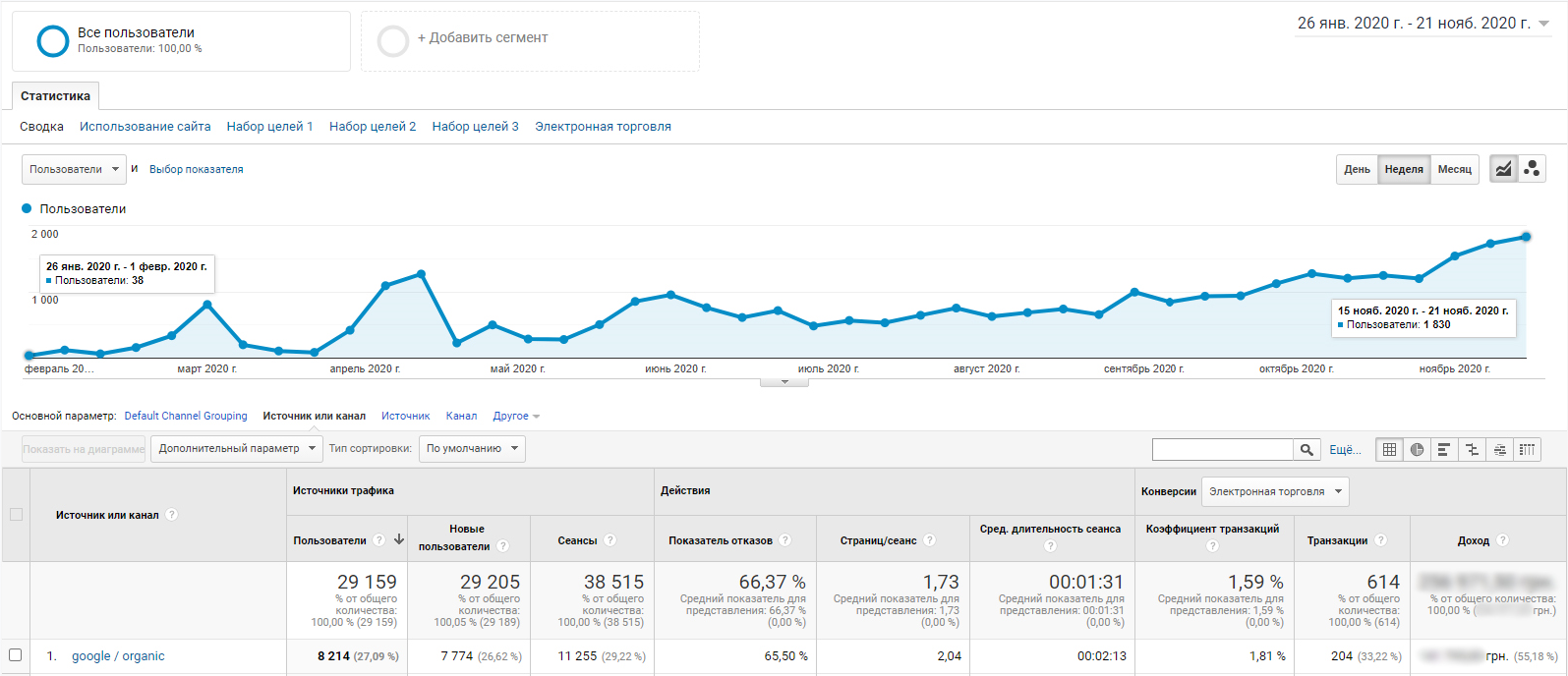Open the Использование сайта tab
The width and height of the screenshot is (1568, 676).
pyautogui.click(x=145, y=127)
